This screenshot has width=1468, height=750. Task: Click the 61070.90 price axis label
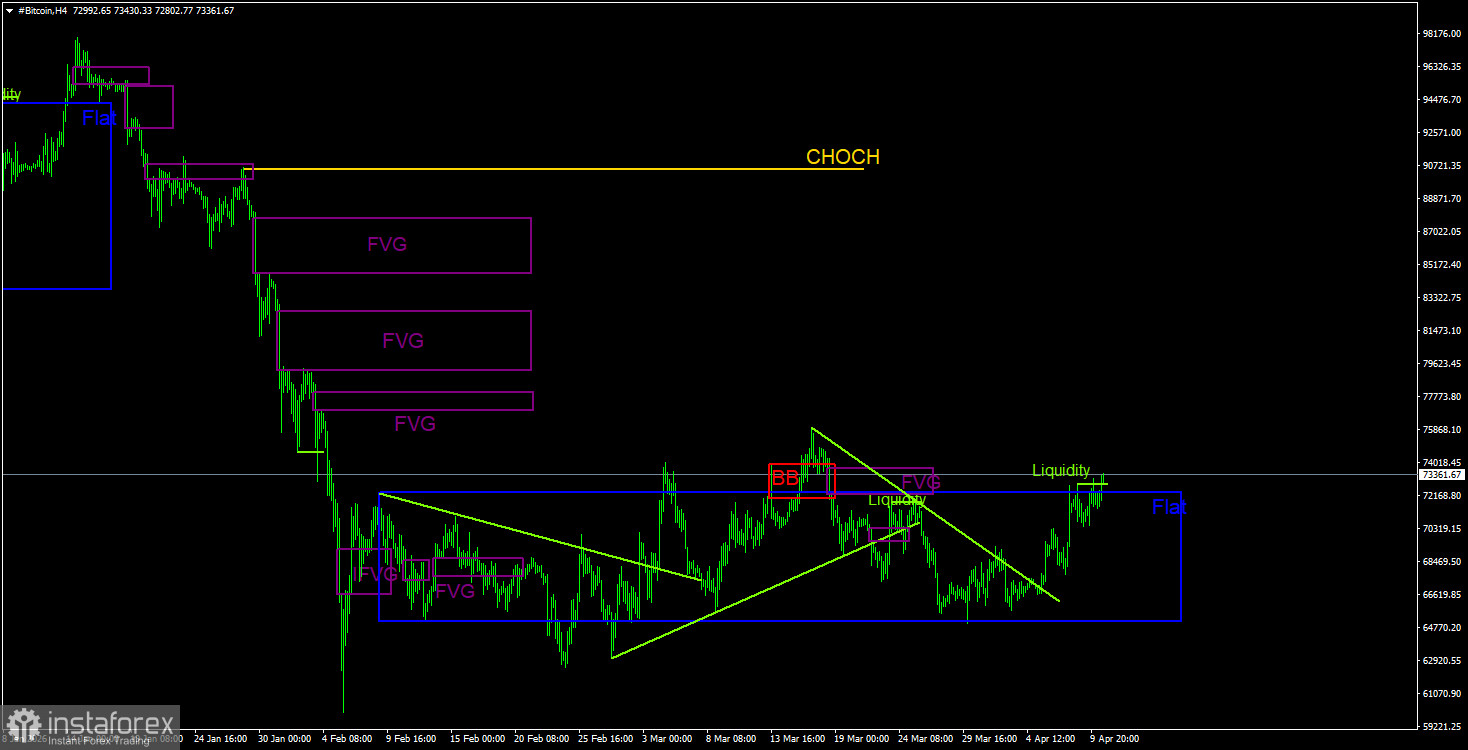pyautogui.click(x=1442, y=694)
